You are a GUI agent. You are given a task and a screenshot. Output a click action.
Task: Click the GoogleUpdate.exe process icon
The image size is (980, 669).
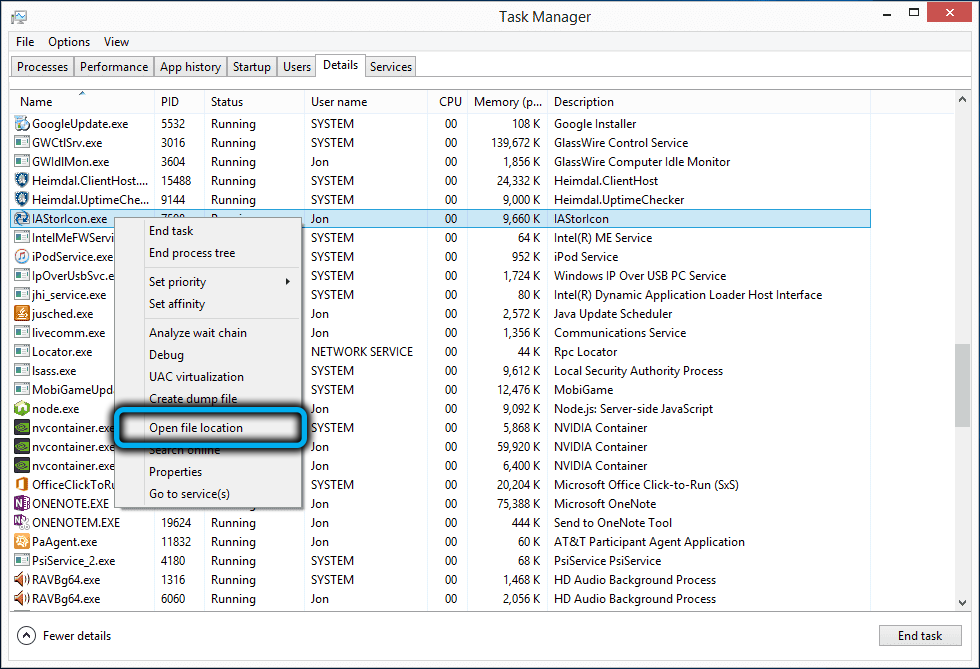(x=22, y=124)
